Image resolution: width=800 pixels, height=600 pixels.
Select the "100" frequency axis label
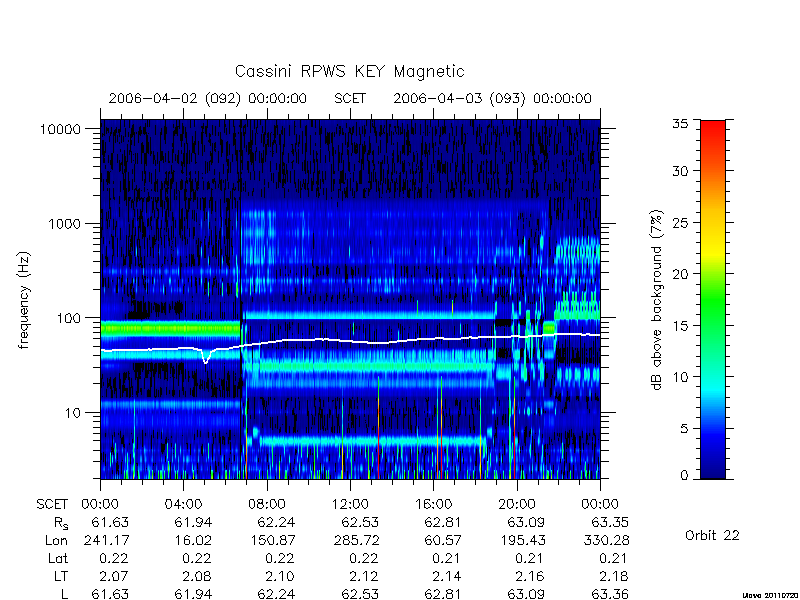(69, 318)
